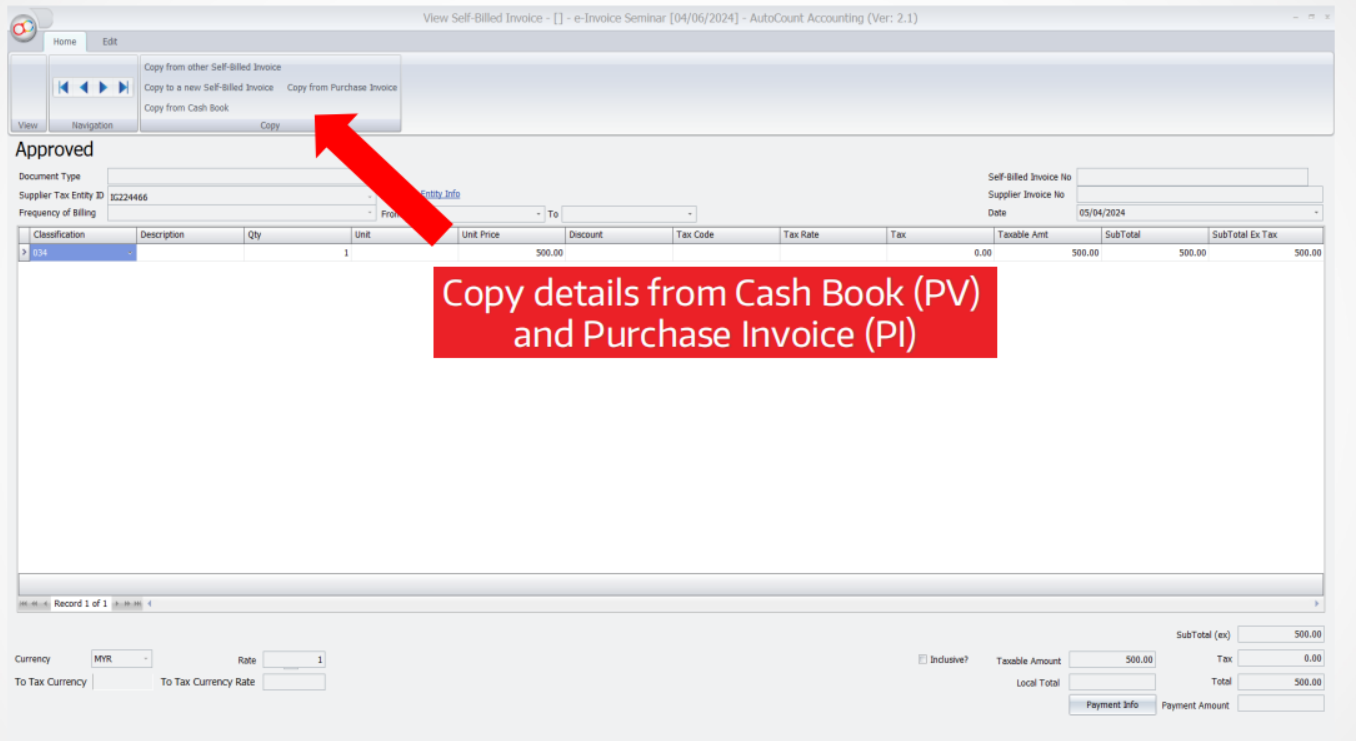Screen dimensions: 1356x741
Task: Expand the Supplier Tax Entity ID dropdown
Action: point(370,197)
